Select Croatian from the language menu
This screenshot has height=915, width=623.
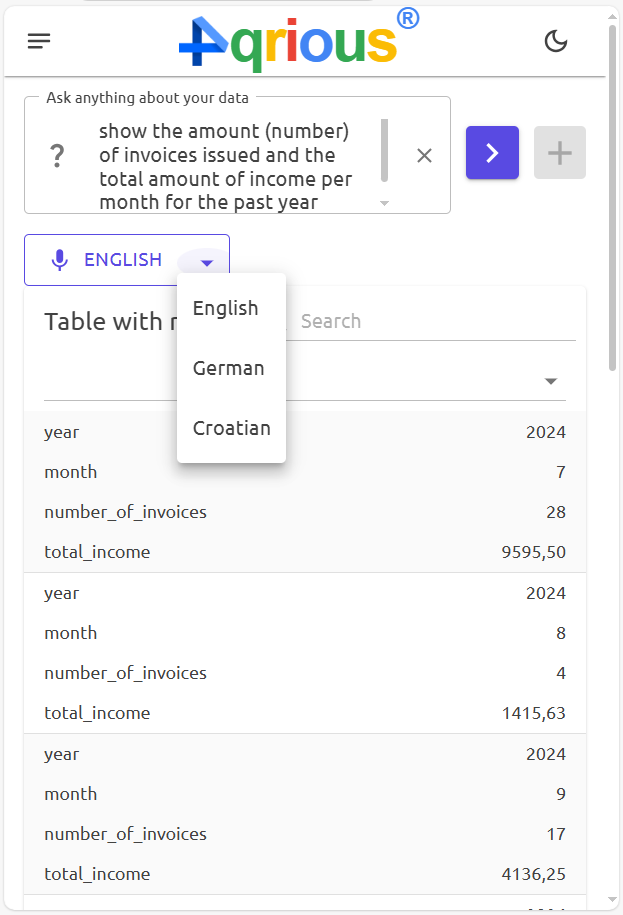tap(231, 428)
